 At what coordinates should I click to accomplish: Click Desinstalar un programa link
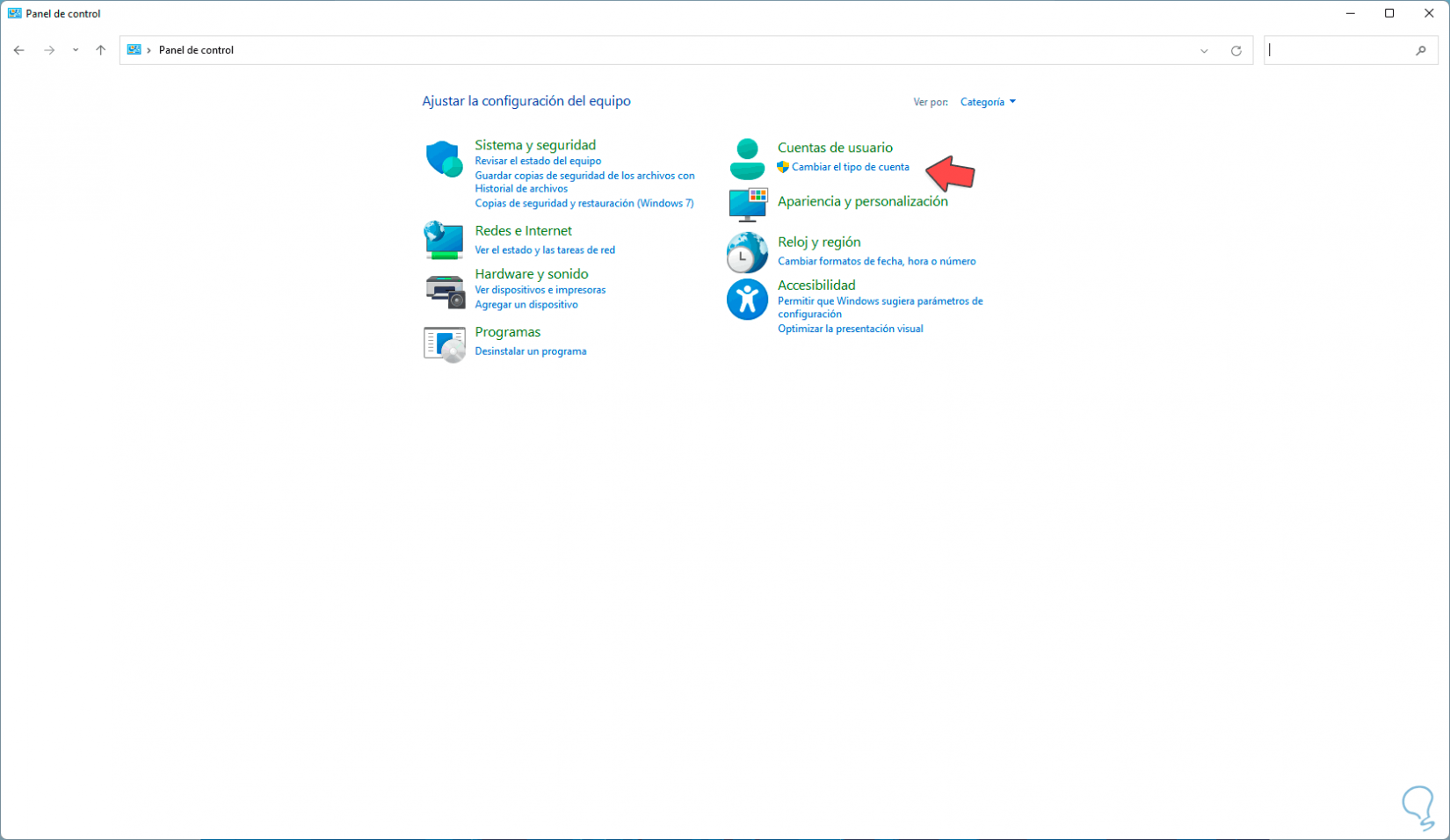coord(530,351)
